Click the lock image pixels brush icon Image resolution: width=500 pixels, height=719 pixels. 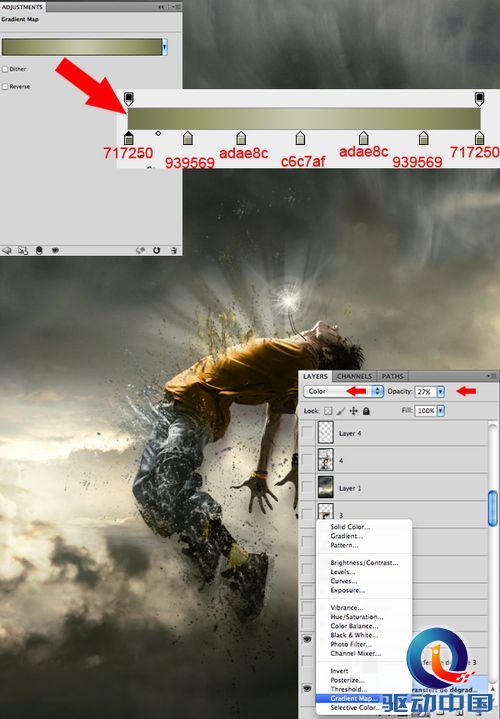click(x=341, y=411)
